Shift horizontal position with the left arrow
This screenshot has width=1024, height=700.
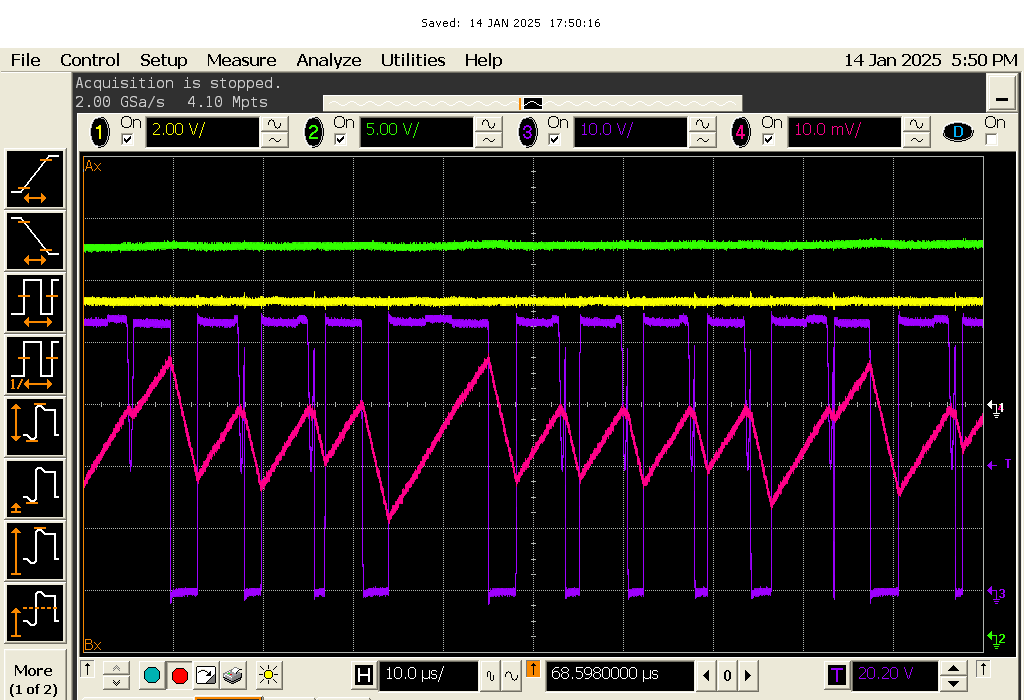click(x=706, y=676)
